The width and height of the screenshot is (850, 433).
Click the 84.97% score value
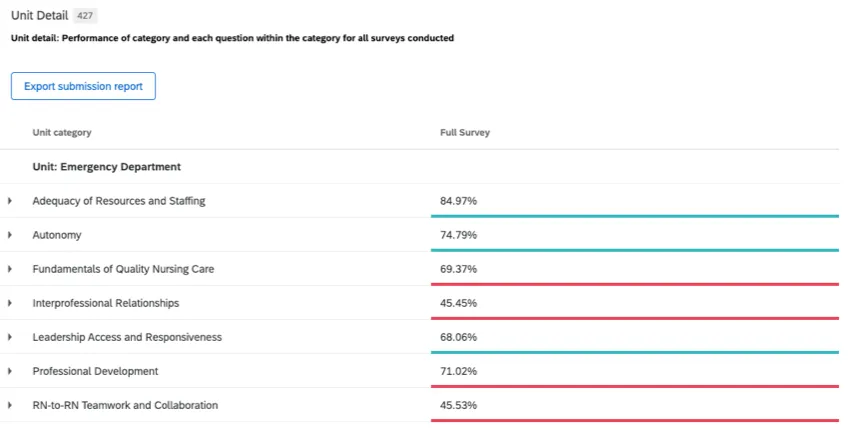click(459, 201)
